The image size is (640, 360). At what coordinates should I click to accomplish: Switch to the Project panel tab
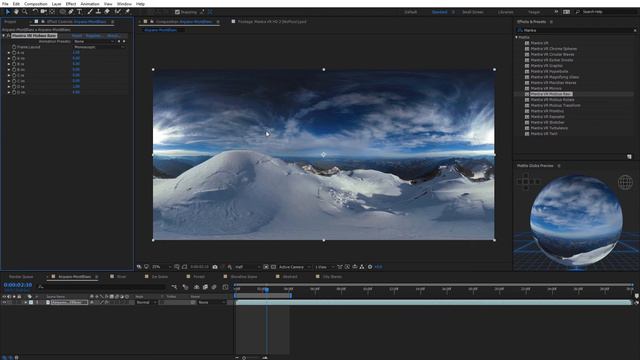10,22
